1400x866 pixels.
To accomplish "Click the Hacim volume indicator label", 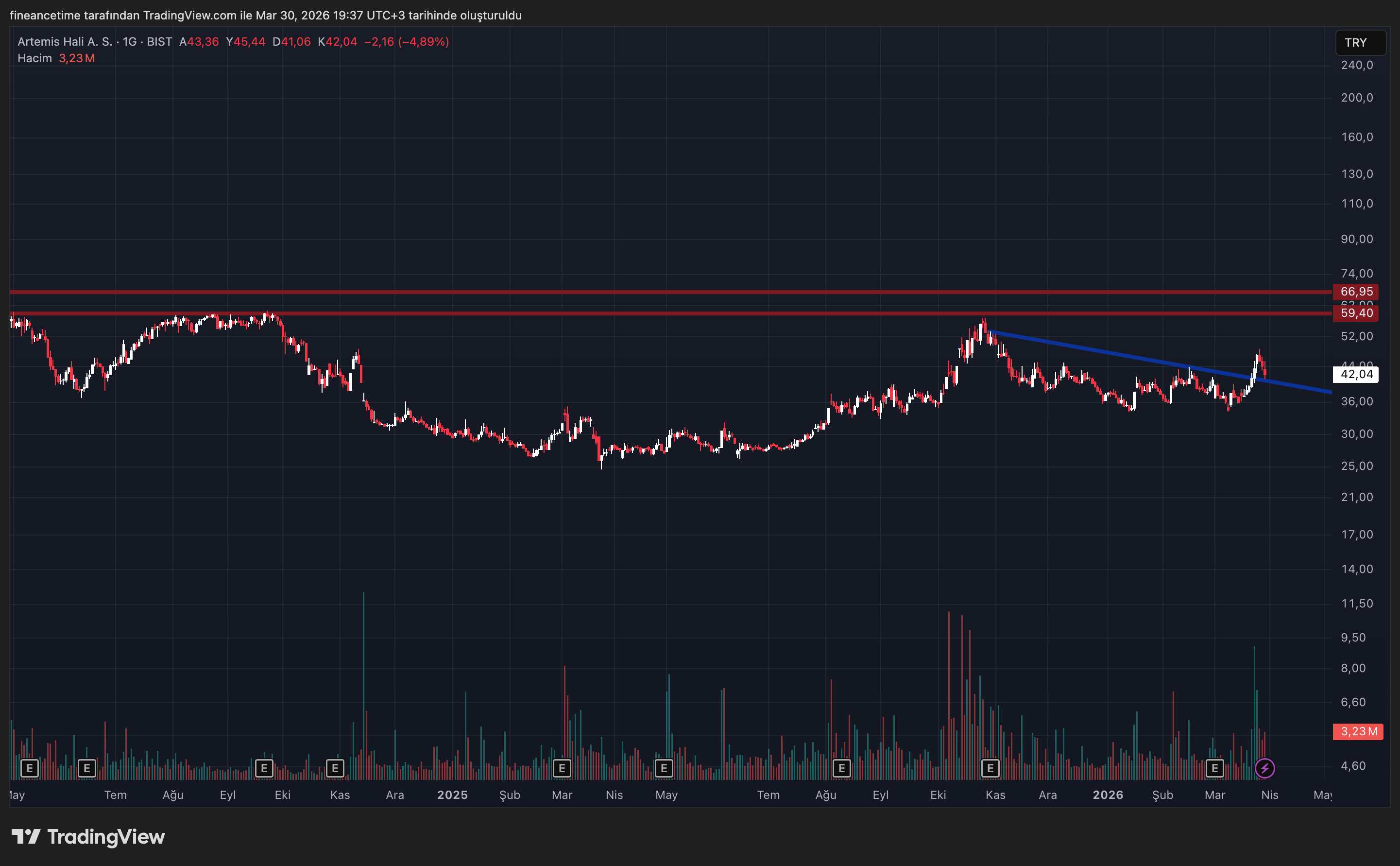I will click(34, 58).
